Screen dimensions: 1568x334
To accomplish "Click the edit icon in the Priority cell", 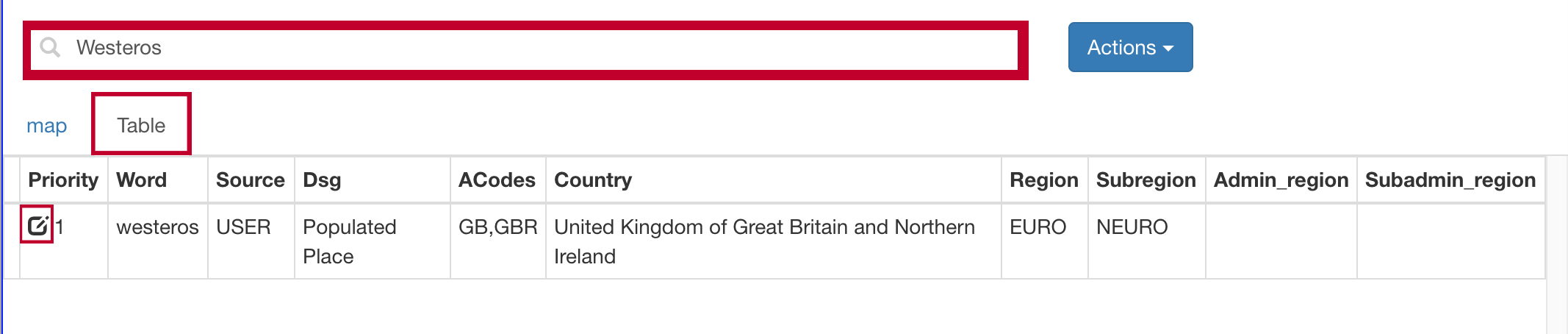I will pos(37,225).
